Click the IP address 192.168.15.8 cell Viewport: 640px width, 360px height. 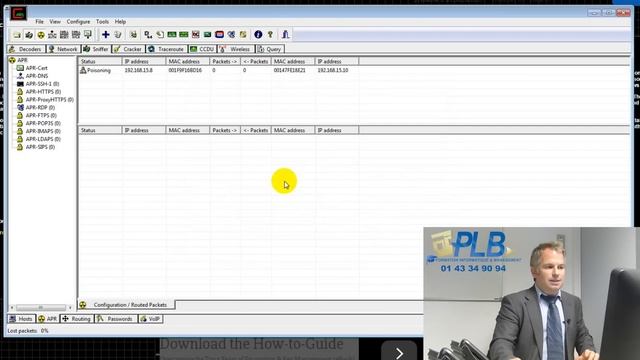coord(139,70)
